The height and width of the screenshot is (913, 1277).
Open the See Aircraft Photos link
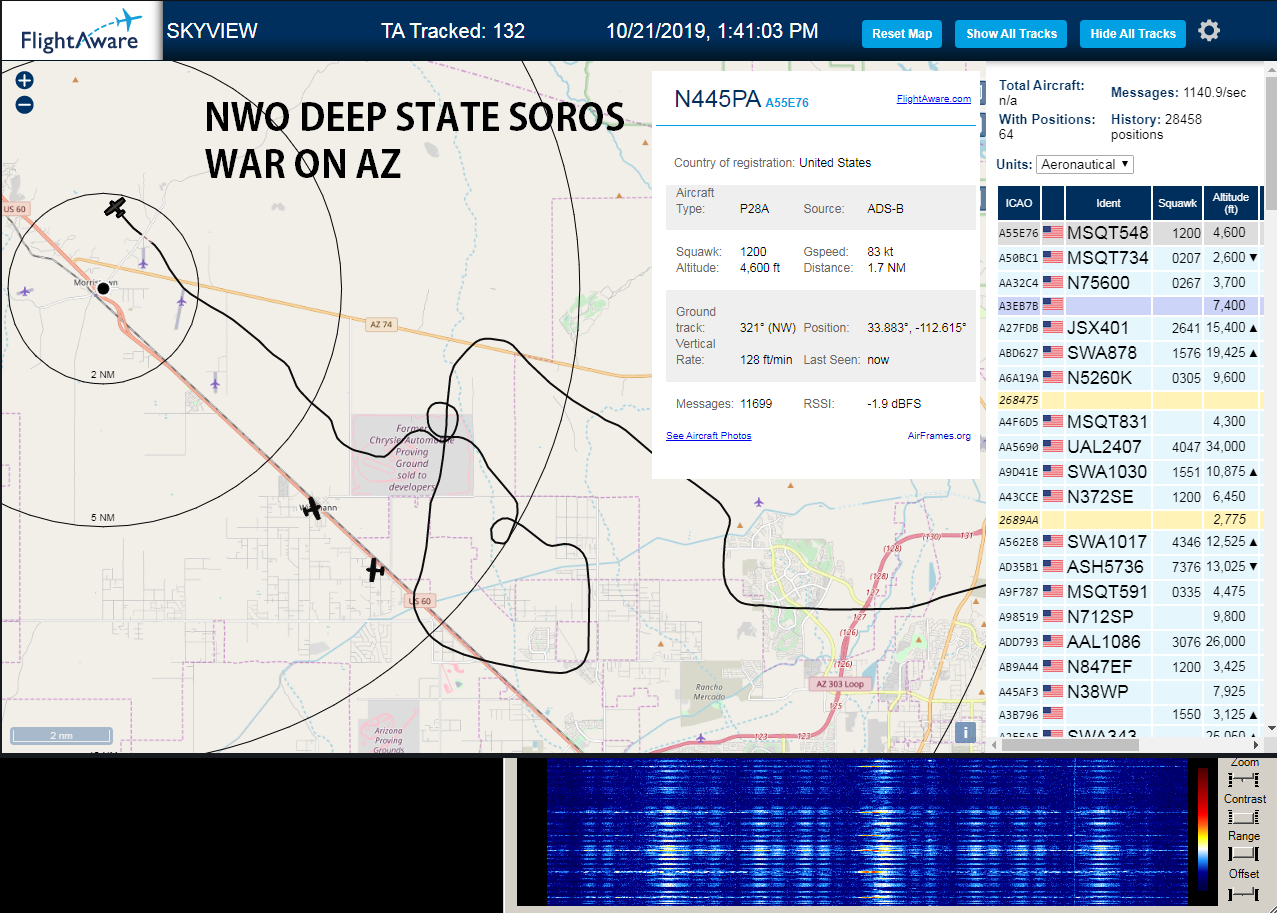709,436
